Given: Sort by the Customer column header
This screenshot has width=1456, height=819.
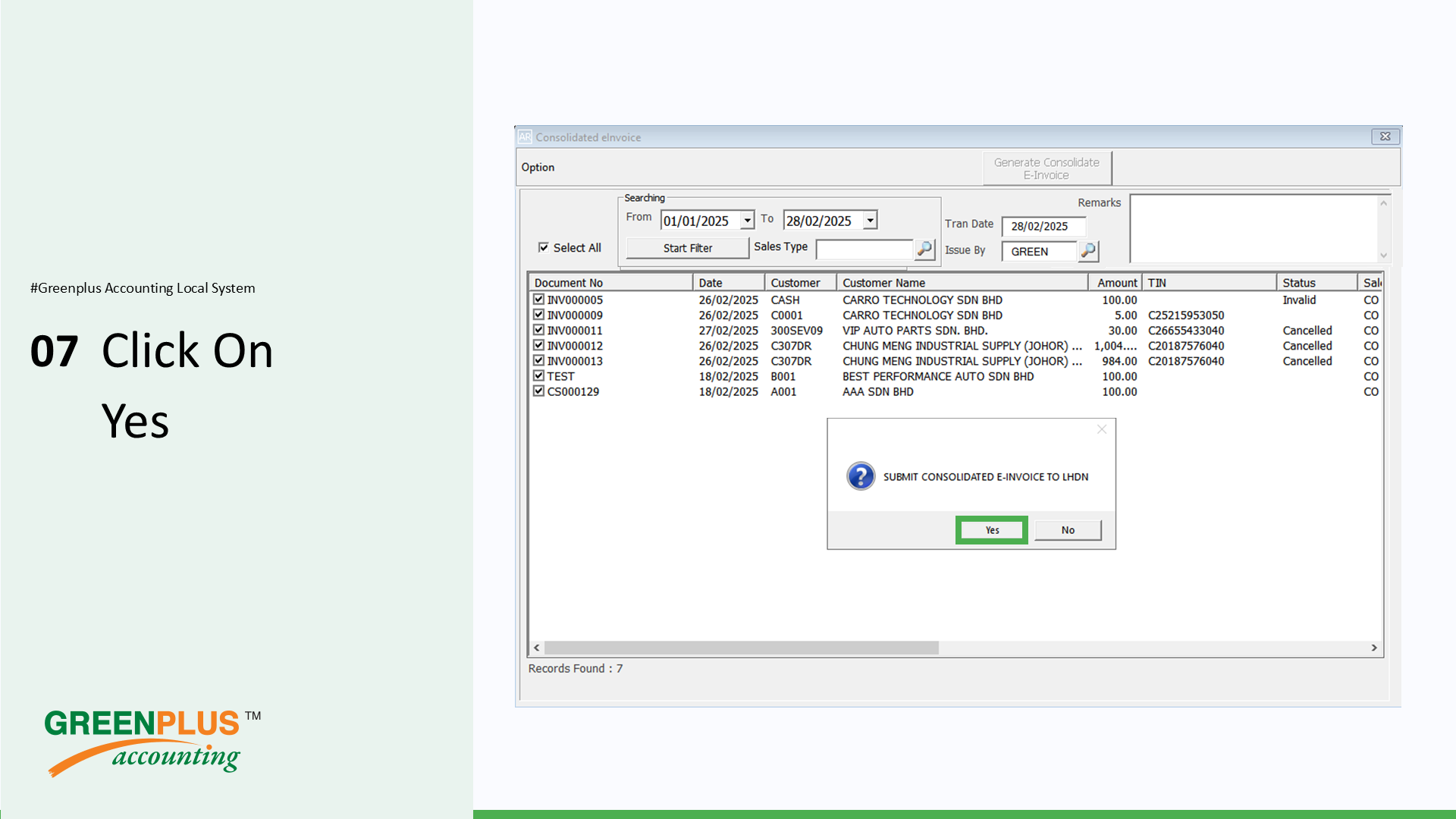Looking at the screenshot, I should click(800, 283).
